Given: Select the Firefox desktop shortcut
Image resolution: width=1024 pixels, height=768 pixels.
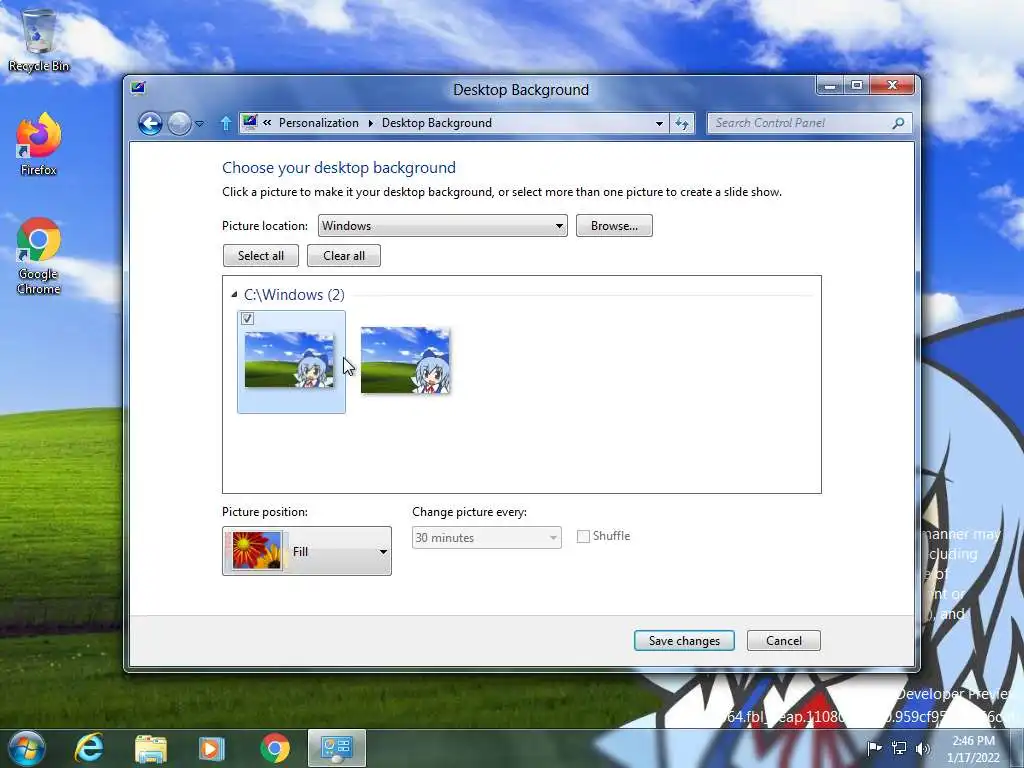Looking at the screenshot, I should (39, 145).
